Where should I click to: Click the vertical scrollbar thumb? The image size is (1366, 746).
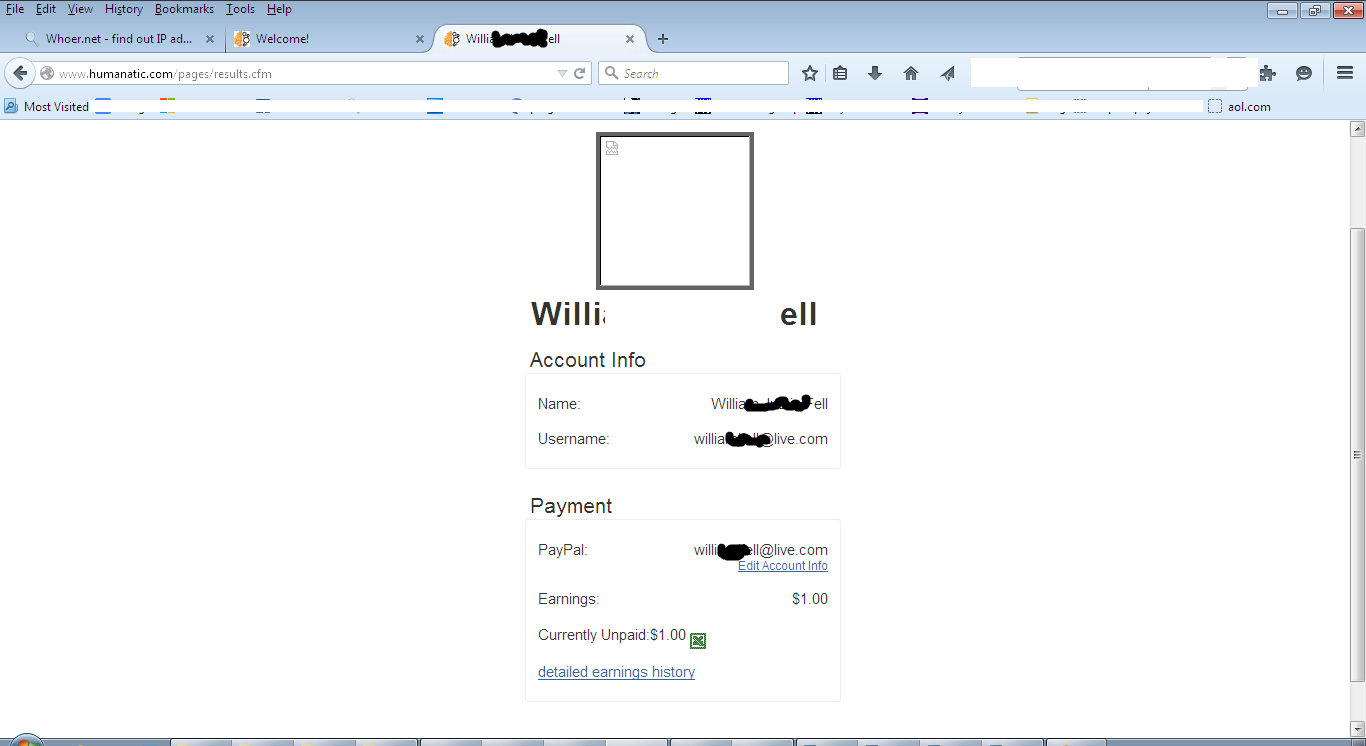(1357, 455)
